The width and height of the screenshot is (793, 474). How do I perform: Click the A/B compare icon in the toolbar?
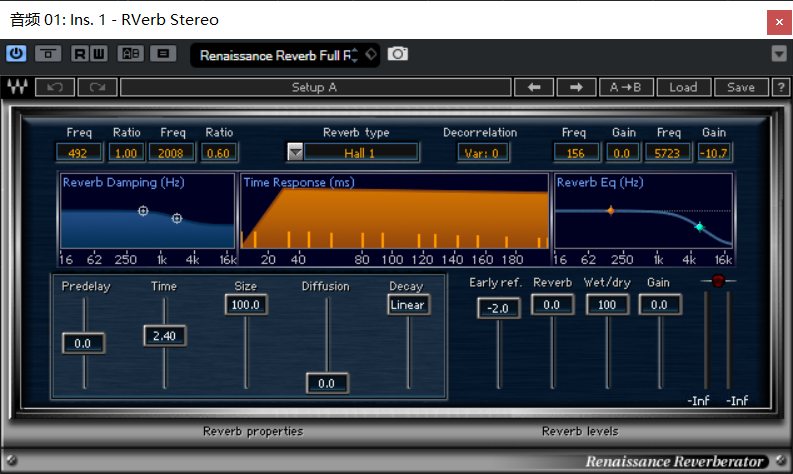click(x=131, y=54)
